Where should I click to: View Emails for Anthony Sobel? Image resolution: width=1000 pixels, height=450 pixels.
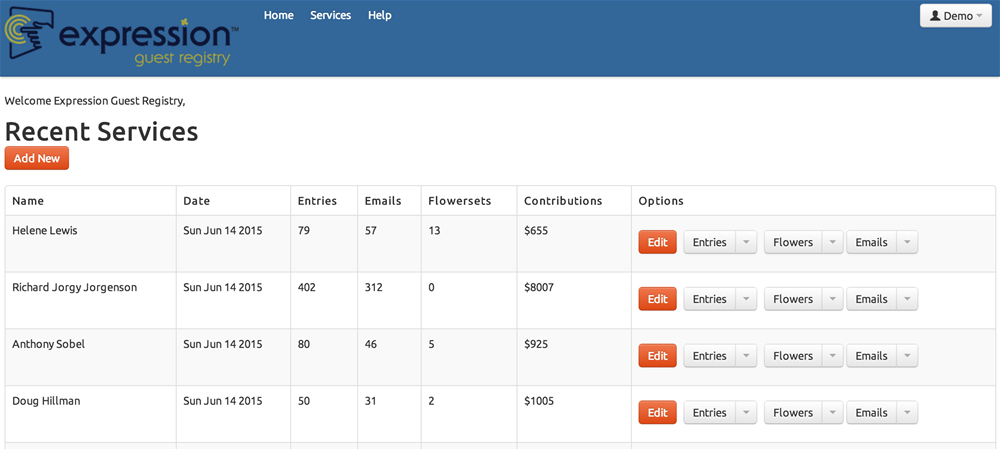(x=872, y=356)
